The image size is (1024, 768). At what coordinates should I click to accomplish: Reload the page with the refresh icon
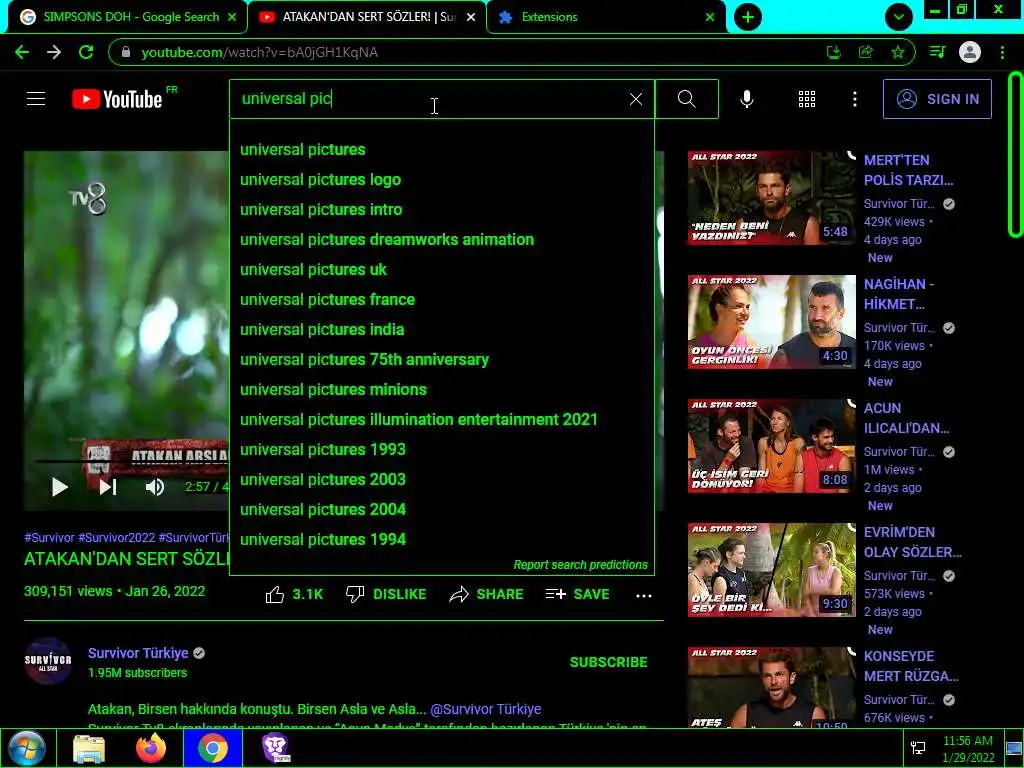86,52
